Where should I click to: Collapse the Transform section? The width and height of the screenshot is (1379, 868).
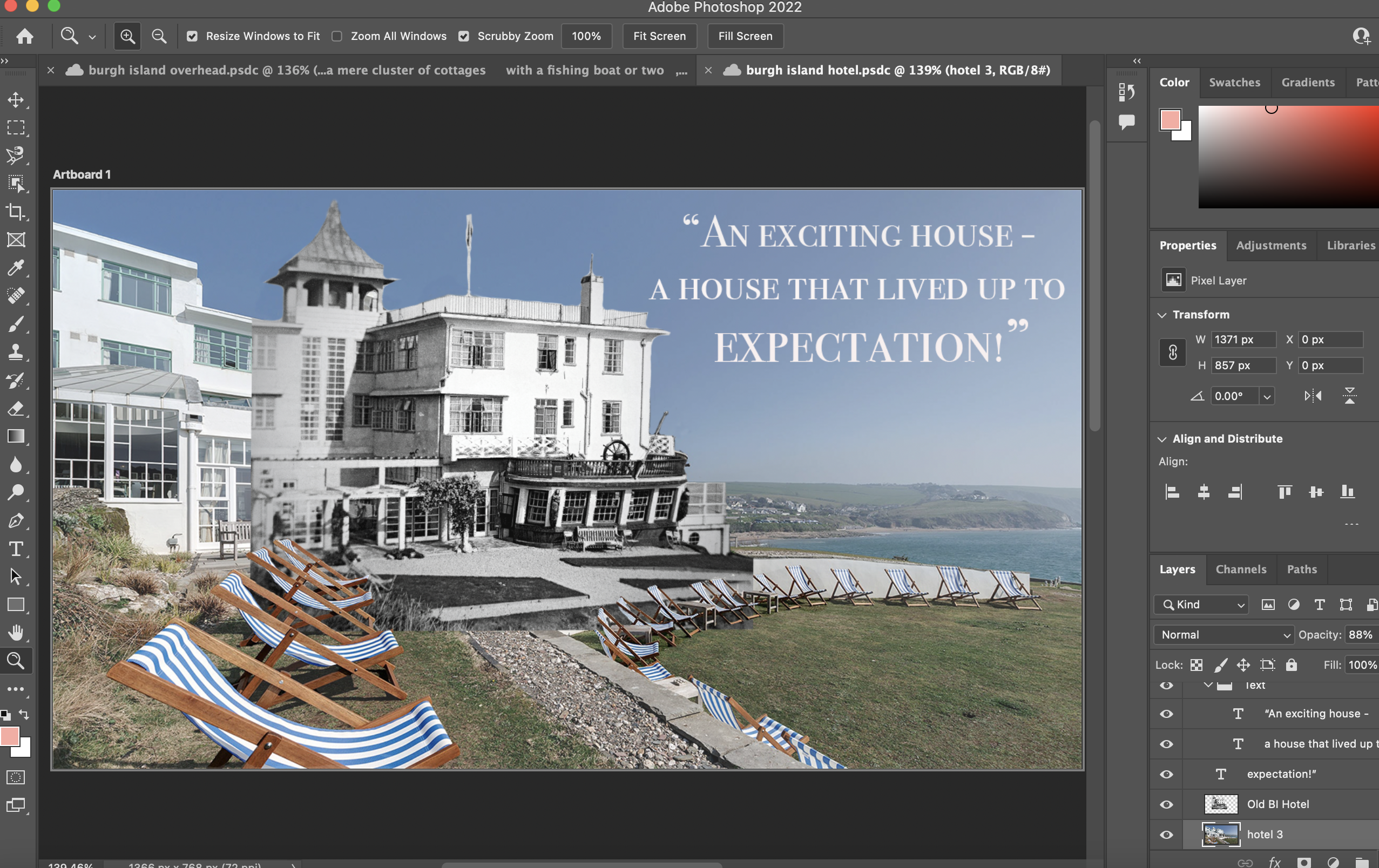(1162, 315)
